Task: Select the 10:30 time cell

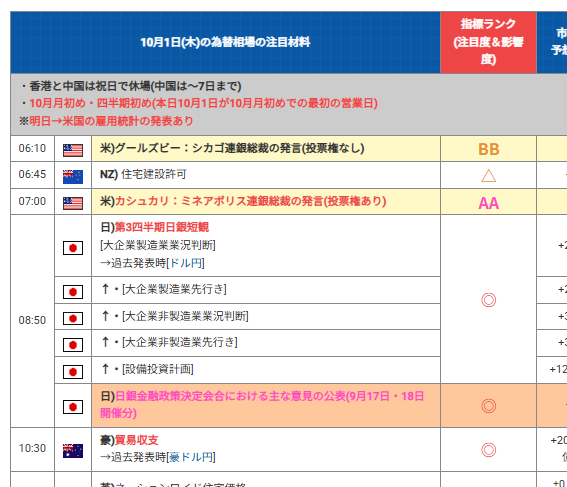Action: (33, 449)
